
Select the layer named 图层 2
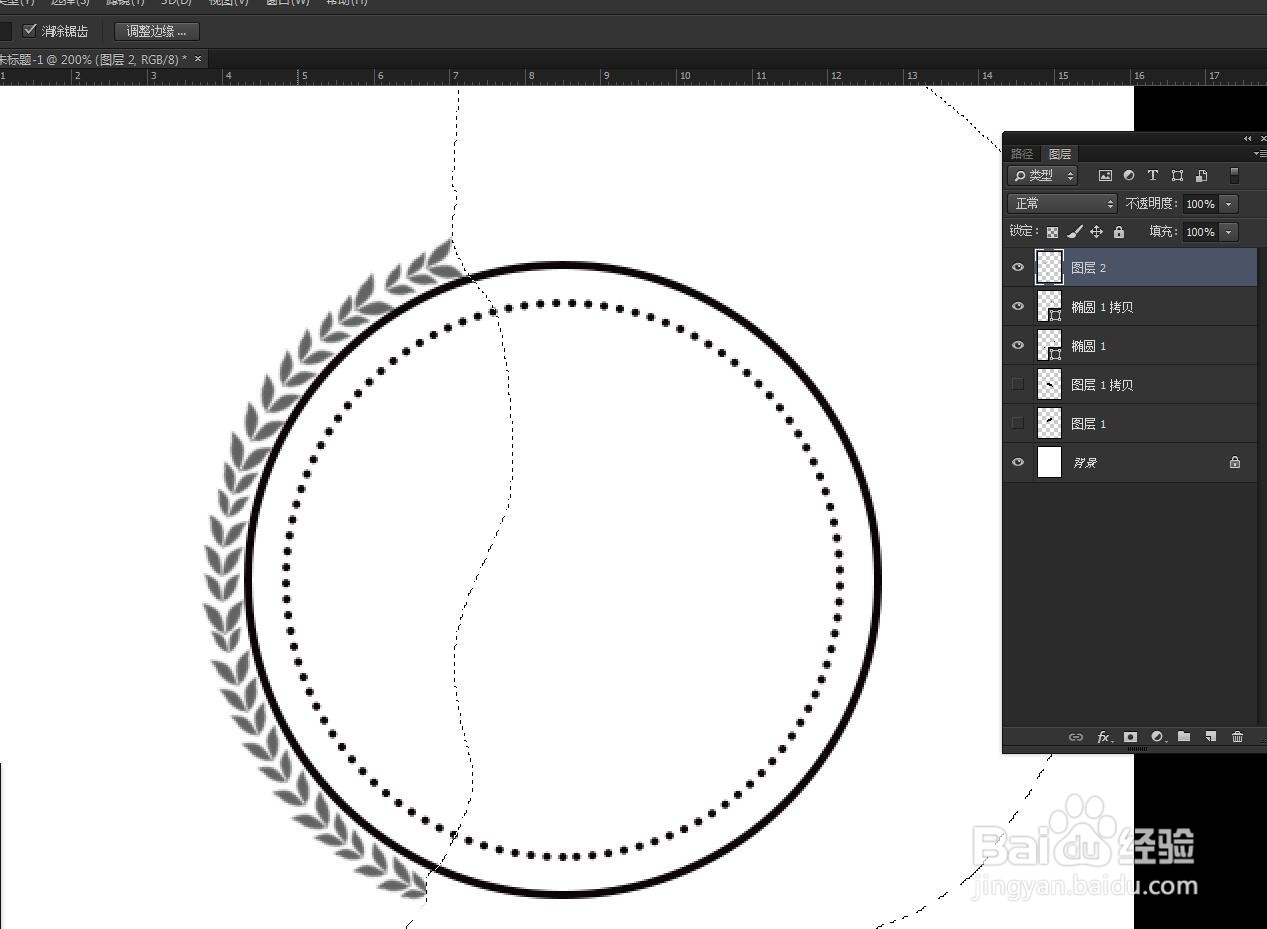coord(1088,268)
